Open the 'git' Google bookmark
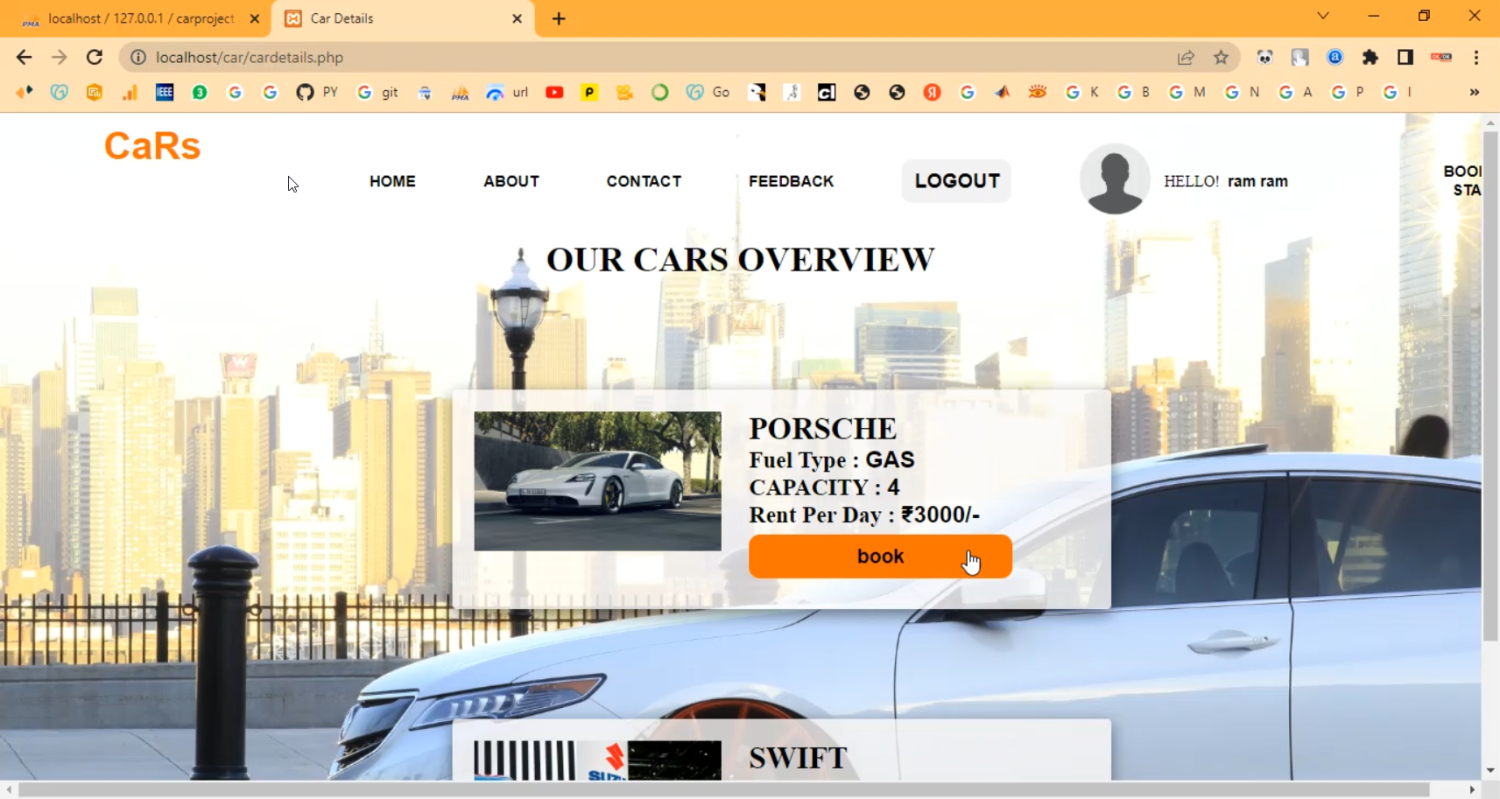The image size is (1500, 799). pos(377,92)
